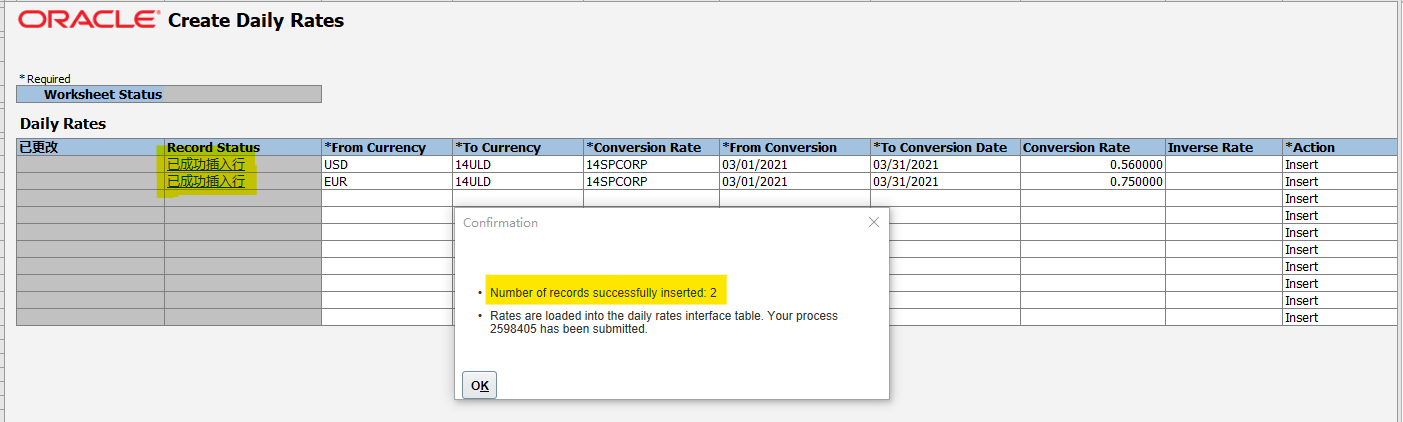Viewport: 1403px width, 422px height.
Task: Click the 0.560000 conversion rate cell
Action: [1092, 164]
